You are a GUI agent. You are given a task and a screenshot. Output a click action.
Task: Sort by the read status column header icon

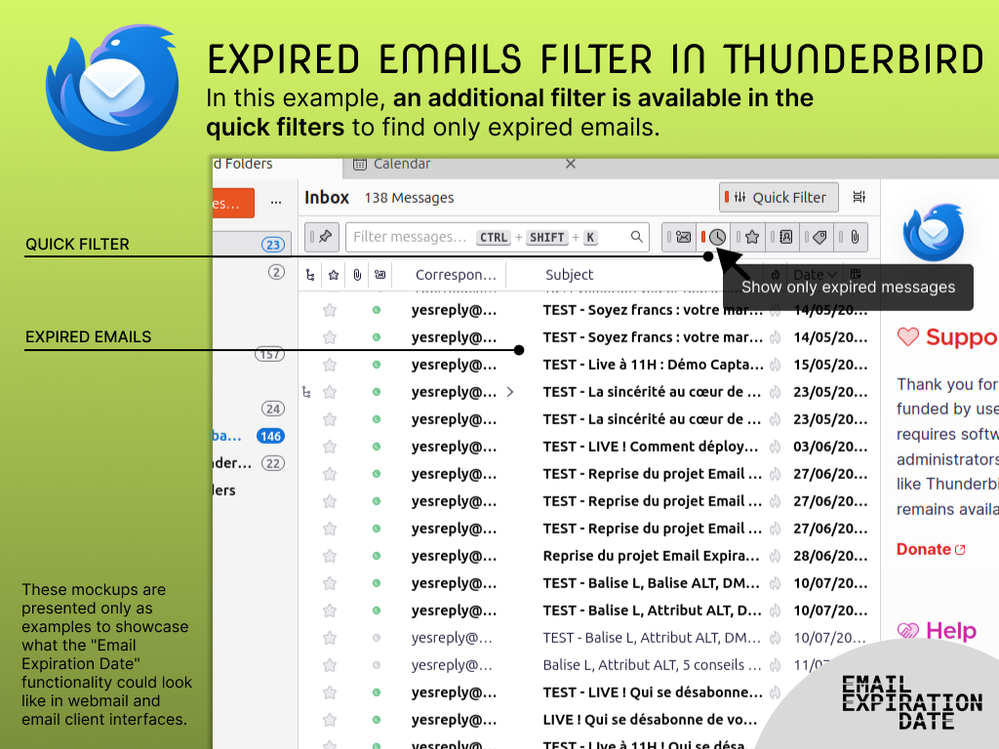pyautogui.click(x=380, y=275)
